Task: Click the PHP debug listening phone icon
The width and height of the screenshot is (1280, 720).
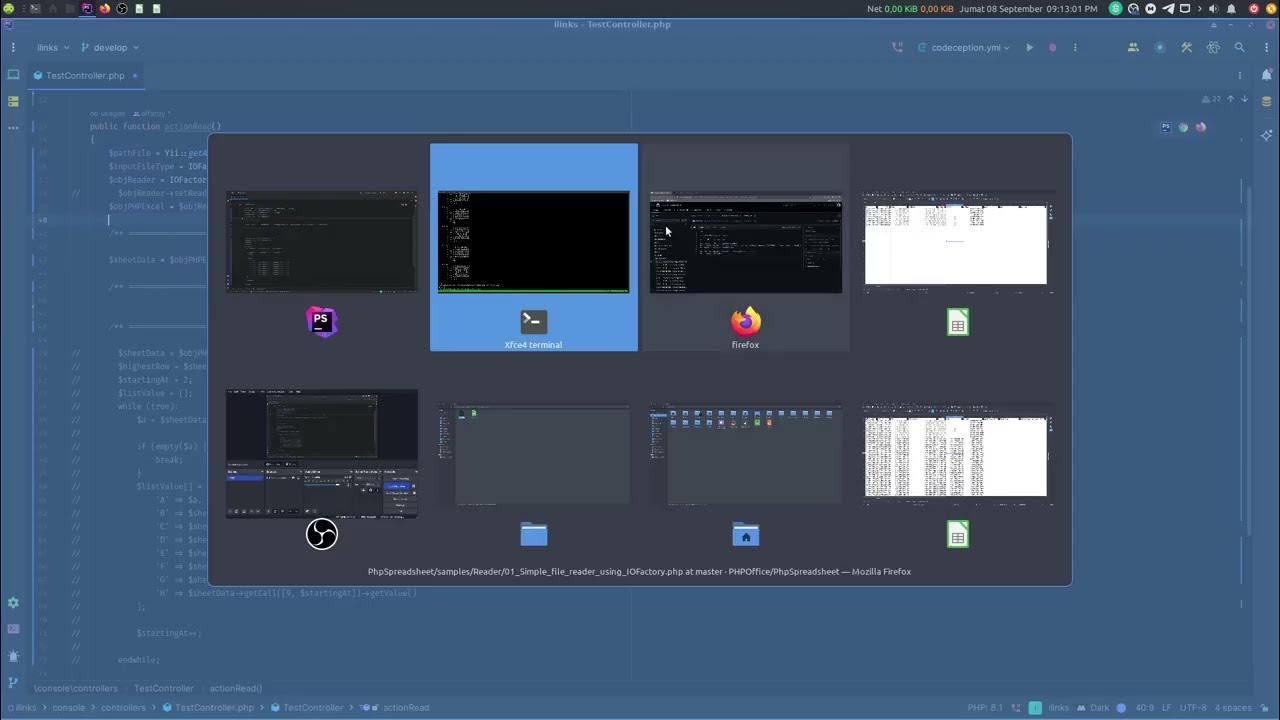Action: pyautogui.click(x=897, y=47)
